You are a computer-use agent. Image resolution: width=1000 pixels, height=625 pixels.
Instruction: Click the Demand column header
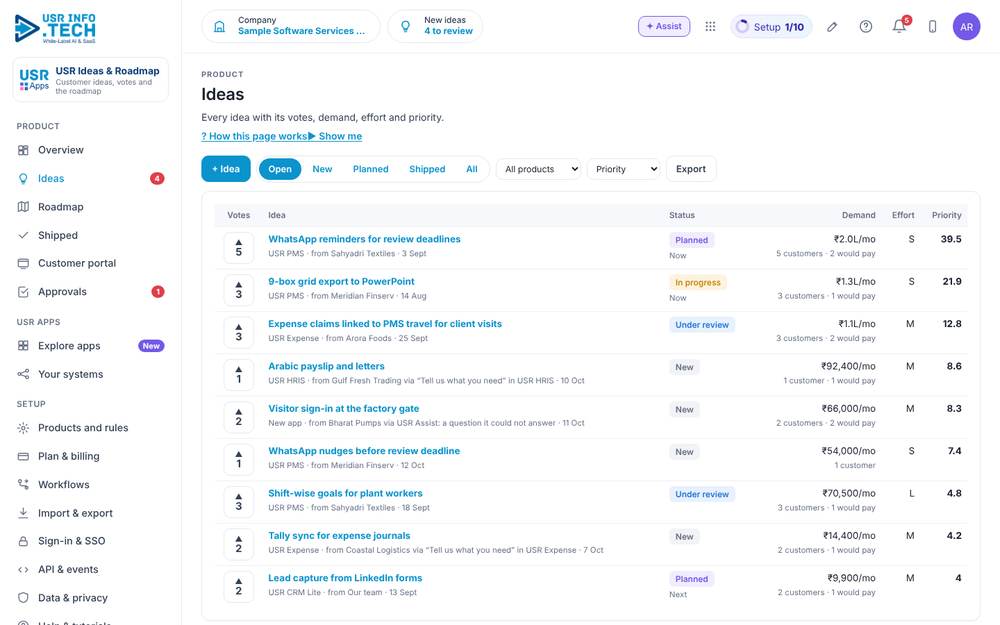(x=858, y=215)
